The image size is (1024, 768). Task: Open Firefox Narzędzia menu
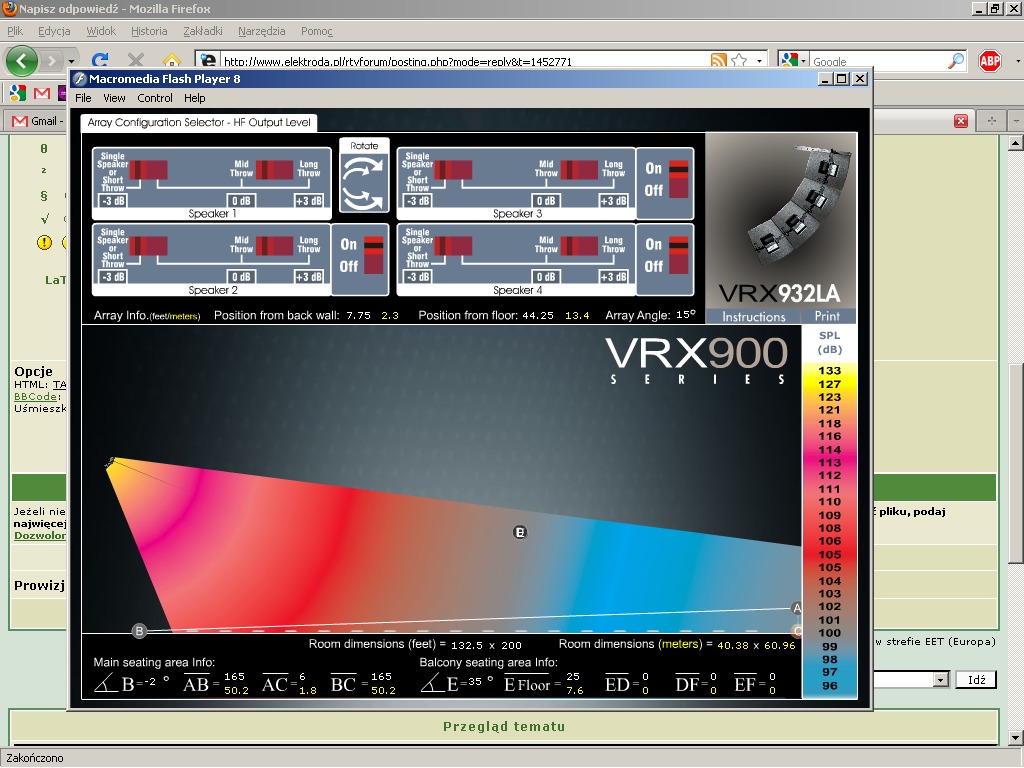coord(261,31)
